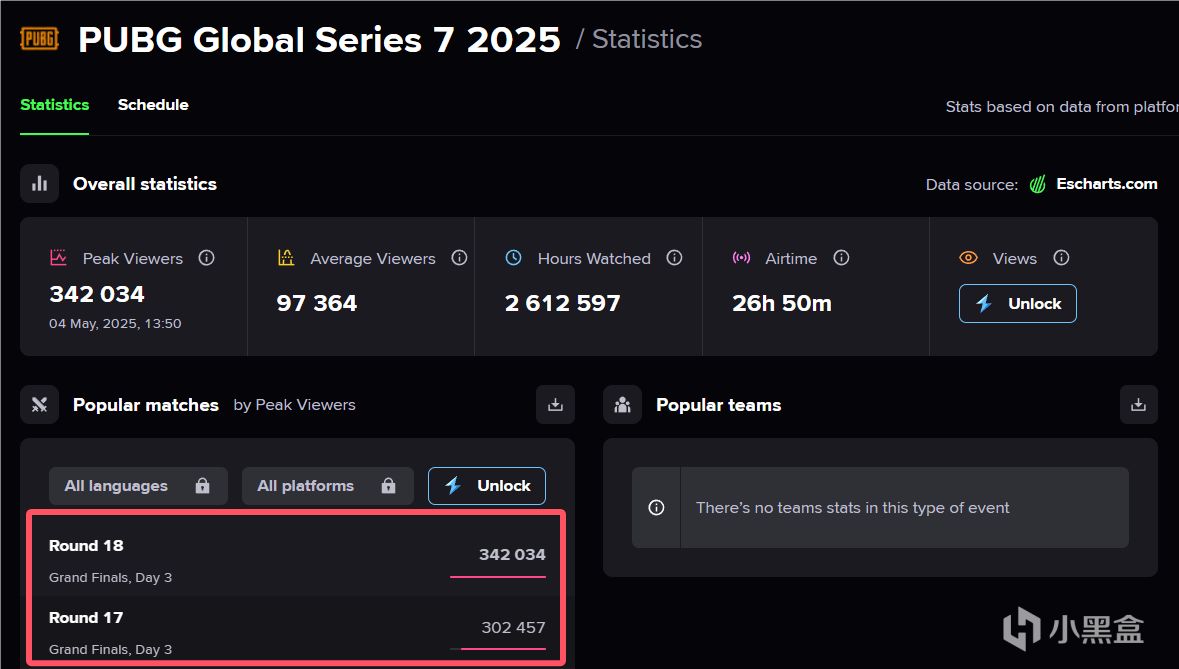Select the Round 17 match row
Viewport: 1179px width, 669px height.
[x=297, y=630]
